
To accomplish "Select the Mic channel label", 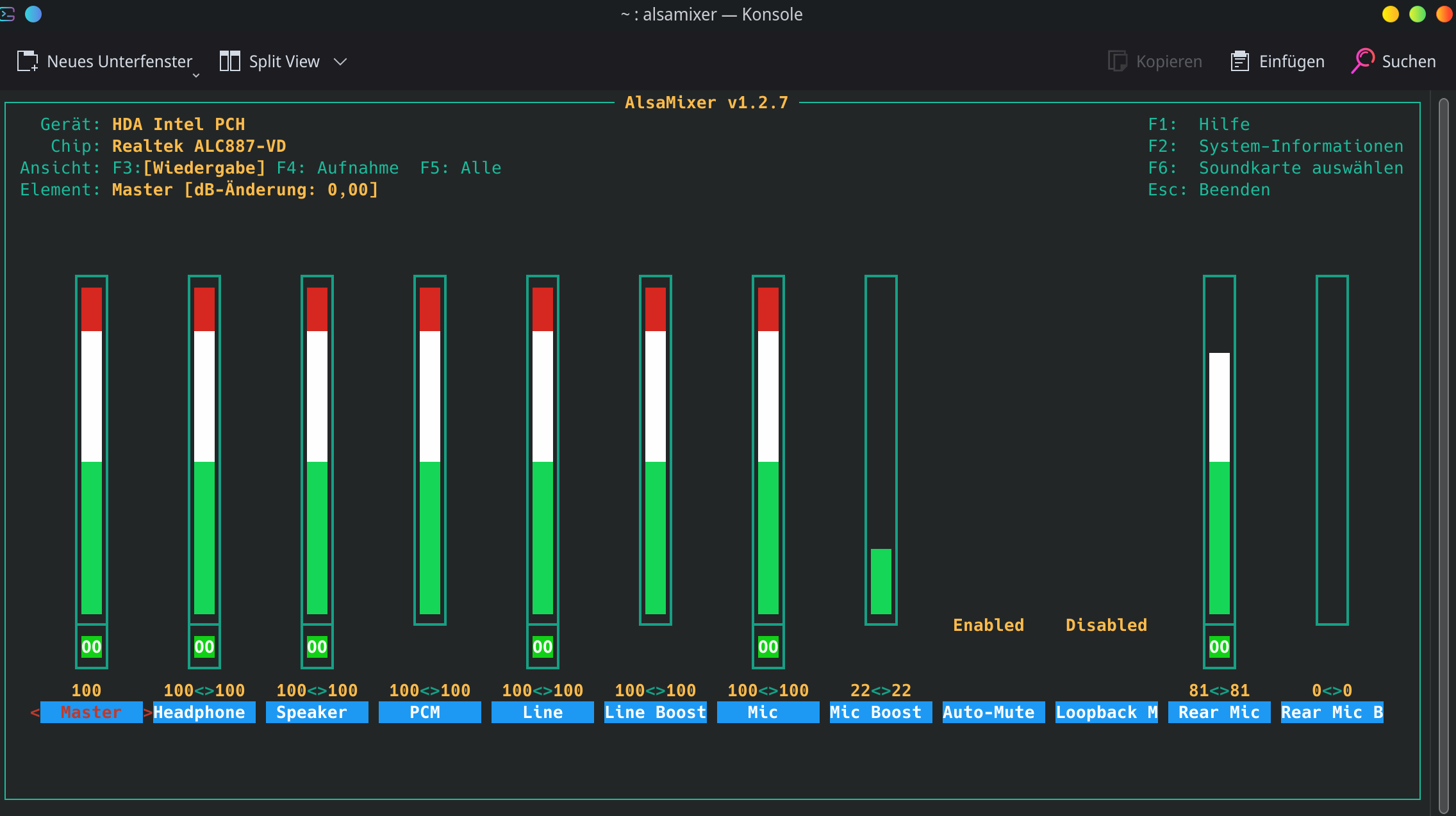I will coord(768,712).
